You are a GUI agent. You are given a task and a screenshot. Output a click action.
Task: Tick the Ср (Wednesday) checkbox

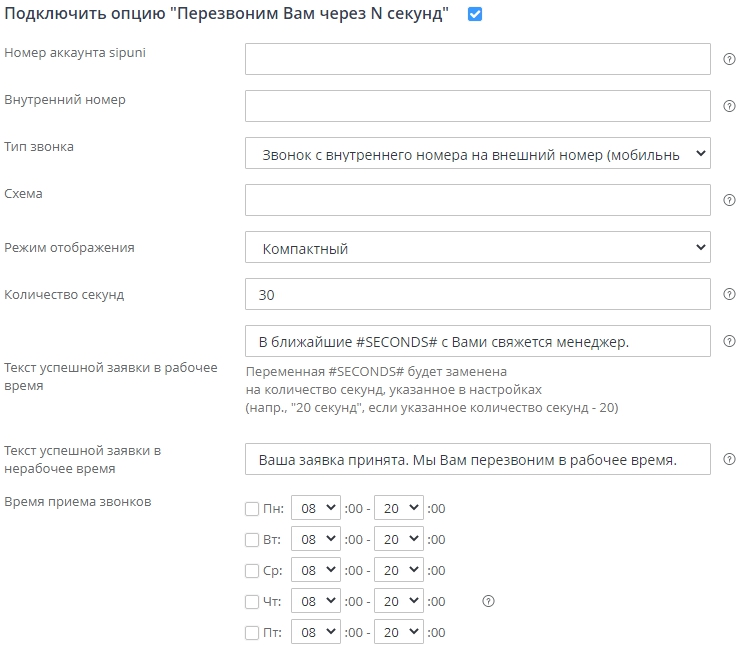click(x=252, y=571)
